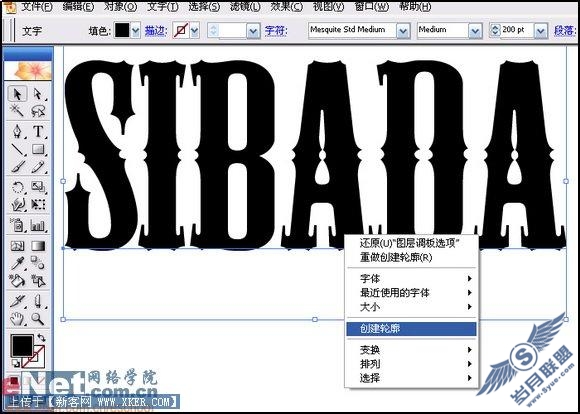This screenshot has width=580, height=414.
Task: Activate the Type tool
Action: pyautogui.click(x=38, y=131)
